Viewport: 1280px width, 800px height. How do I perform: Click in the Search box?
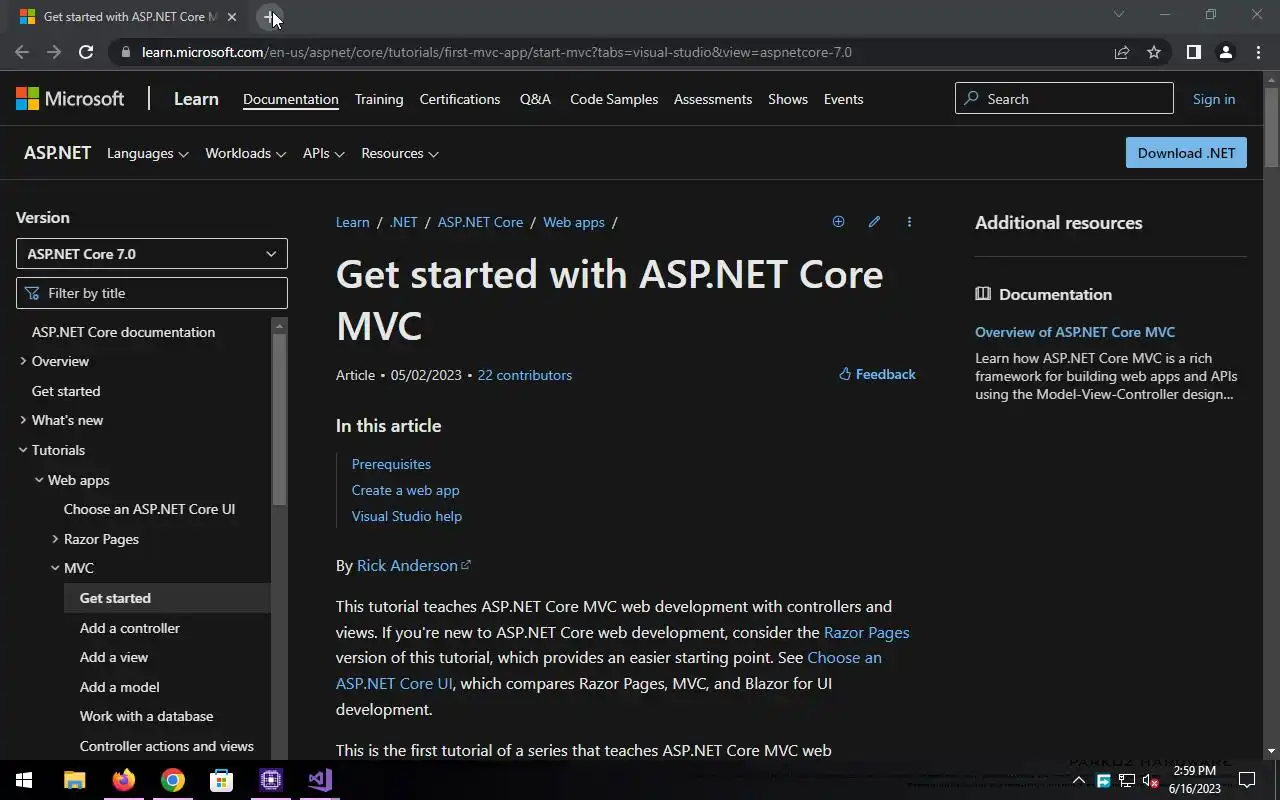[1064, 98]
